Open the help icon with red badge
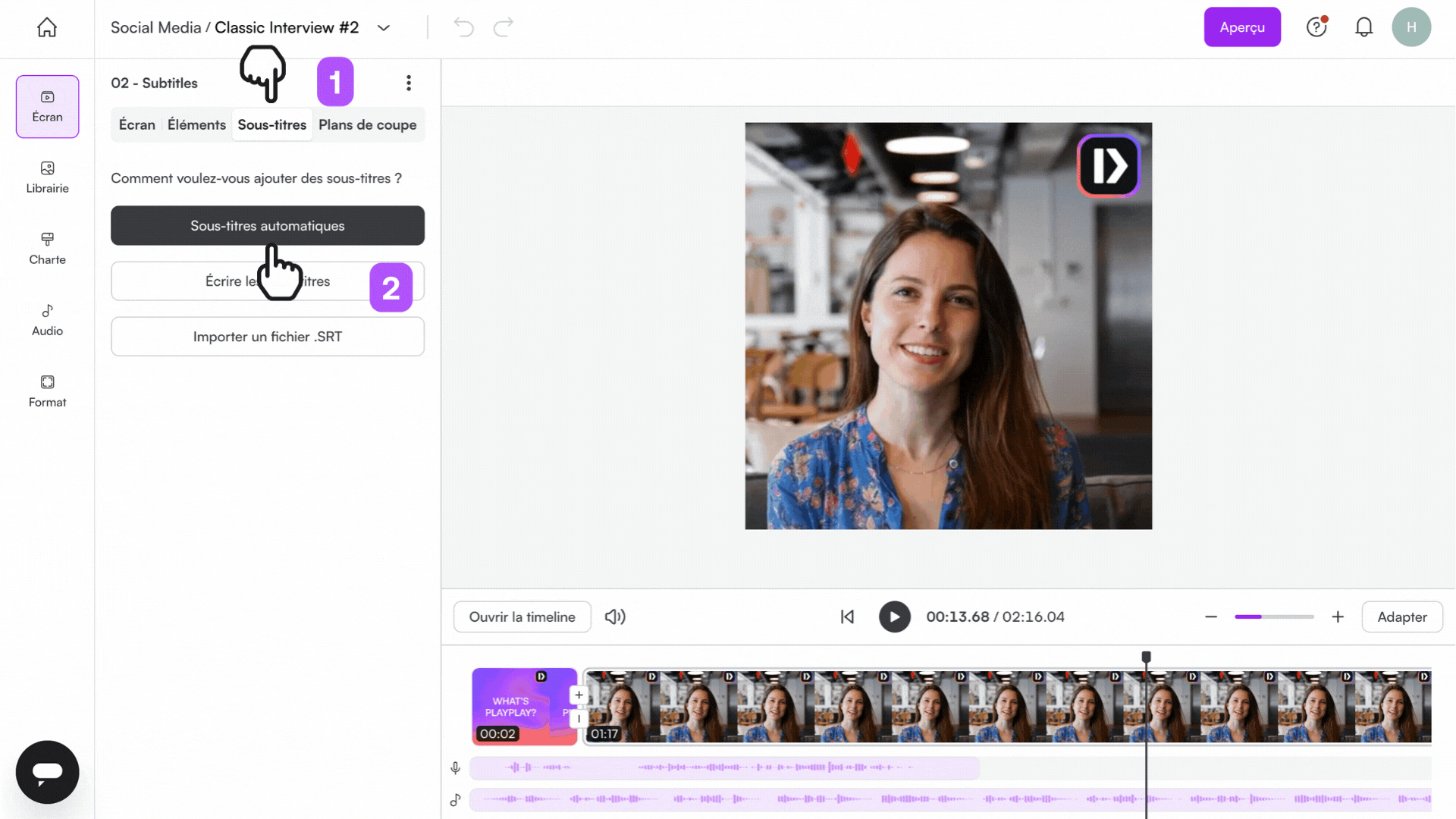The image size is (1456, 819). point(1316,27)
